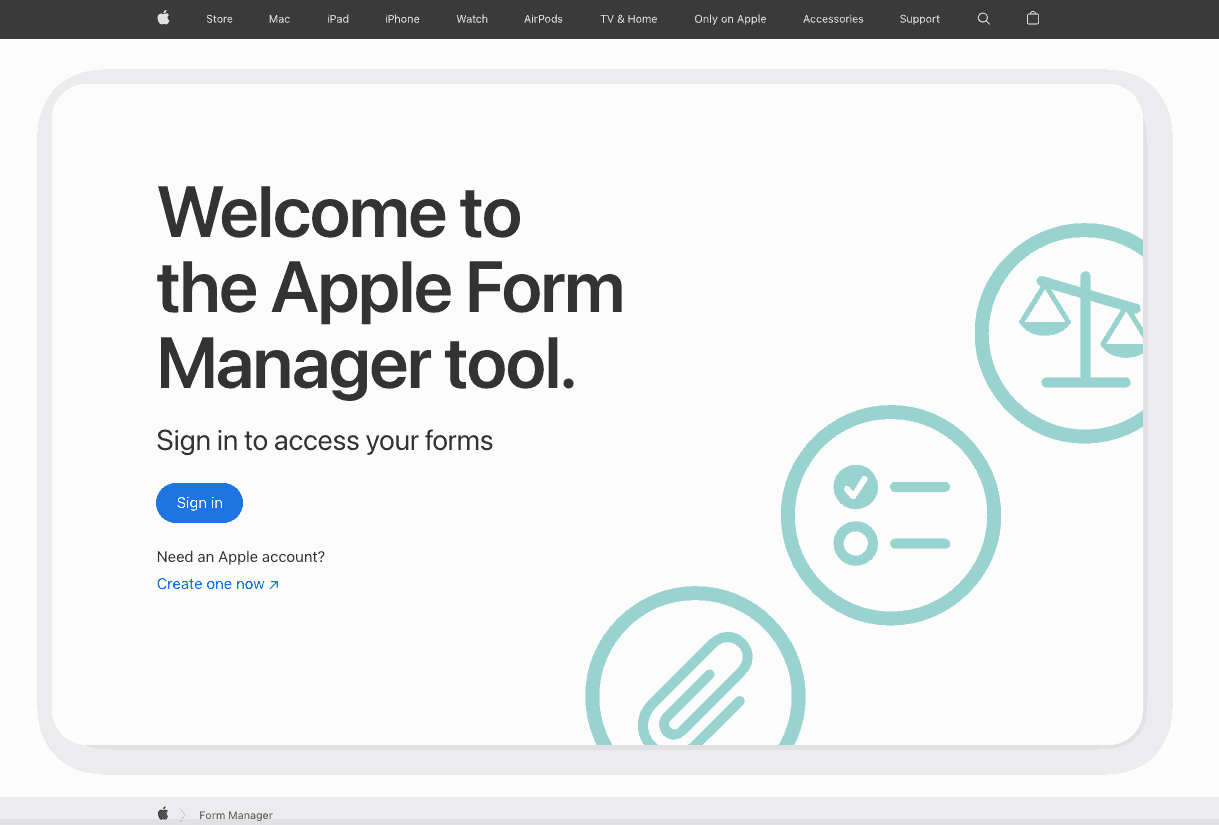The image size is (1219, 825).
Task: Open the iPhone menu item
Action: coord(402,19)
